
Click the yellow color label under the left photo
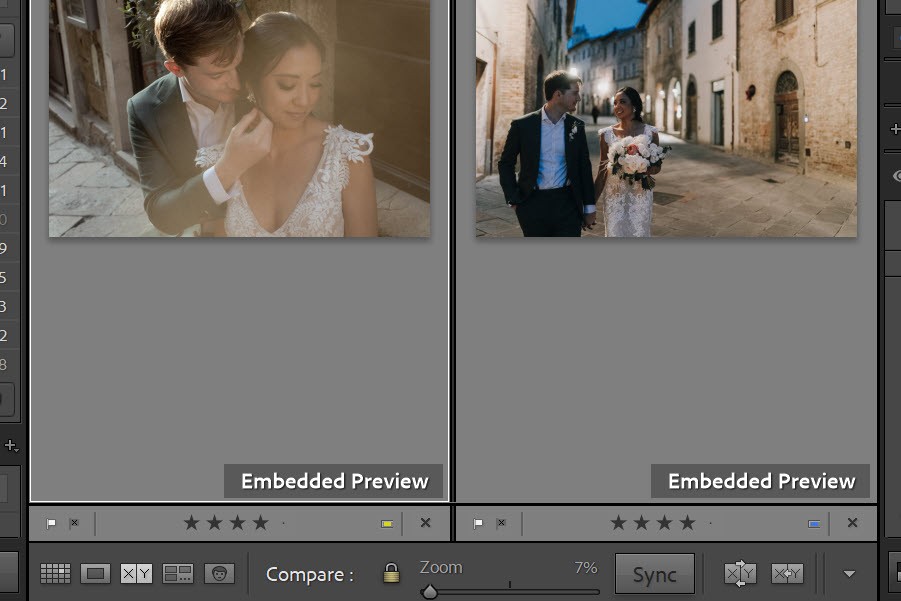[x=386, y=522]
